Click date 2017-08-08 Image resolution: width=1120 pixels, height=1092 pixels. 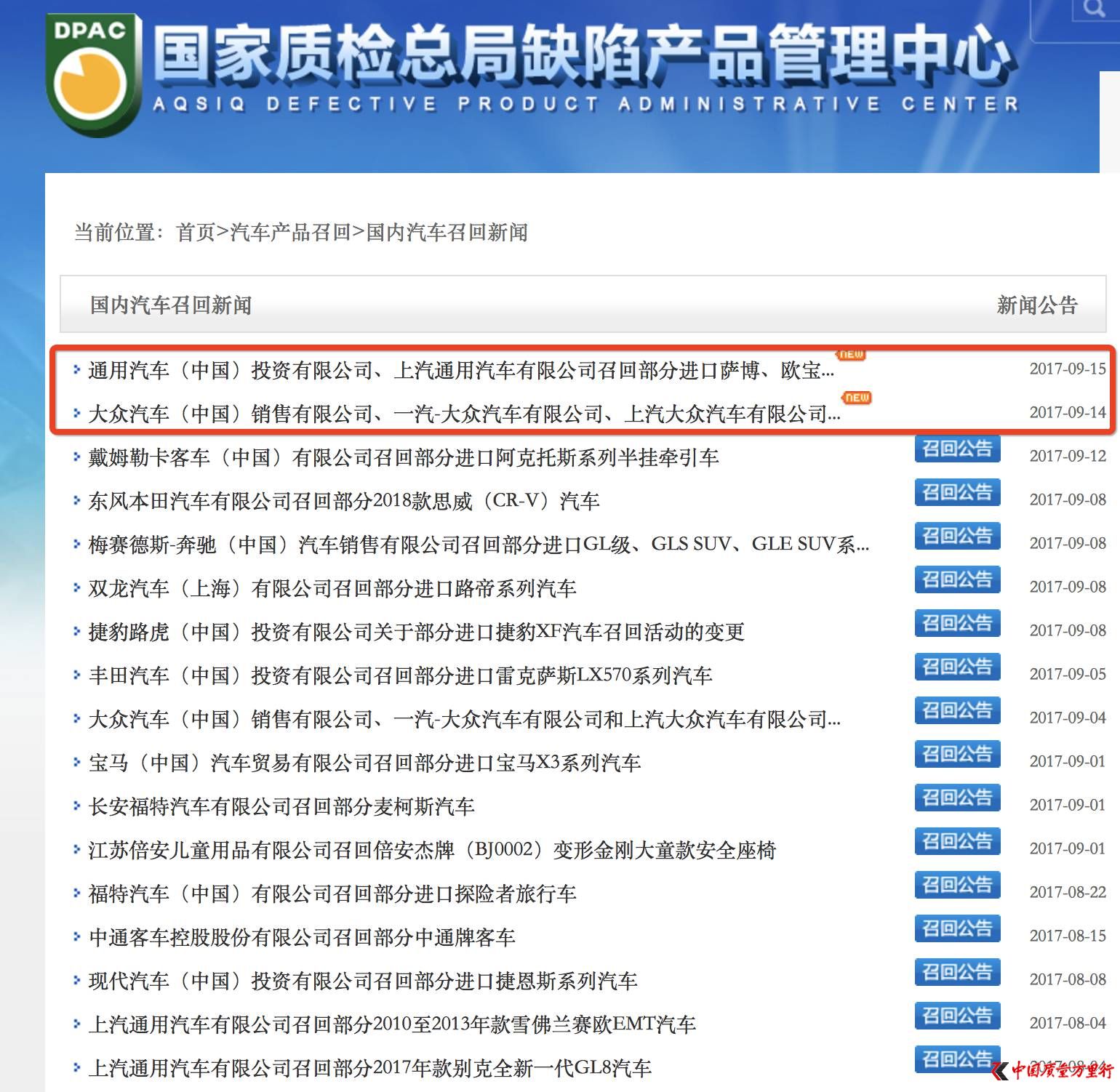[1068, 979]
